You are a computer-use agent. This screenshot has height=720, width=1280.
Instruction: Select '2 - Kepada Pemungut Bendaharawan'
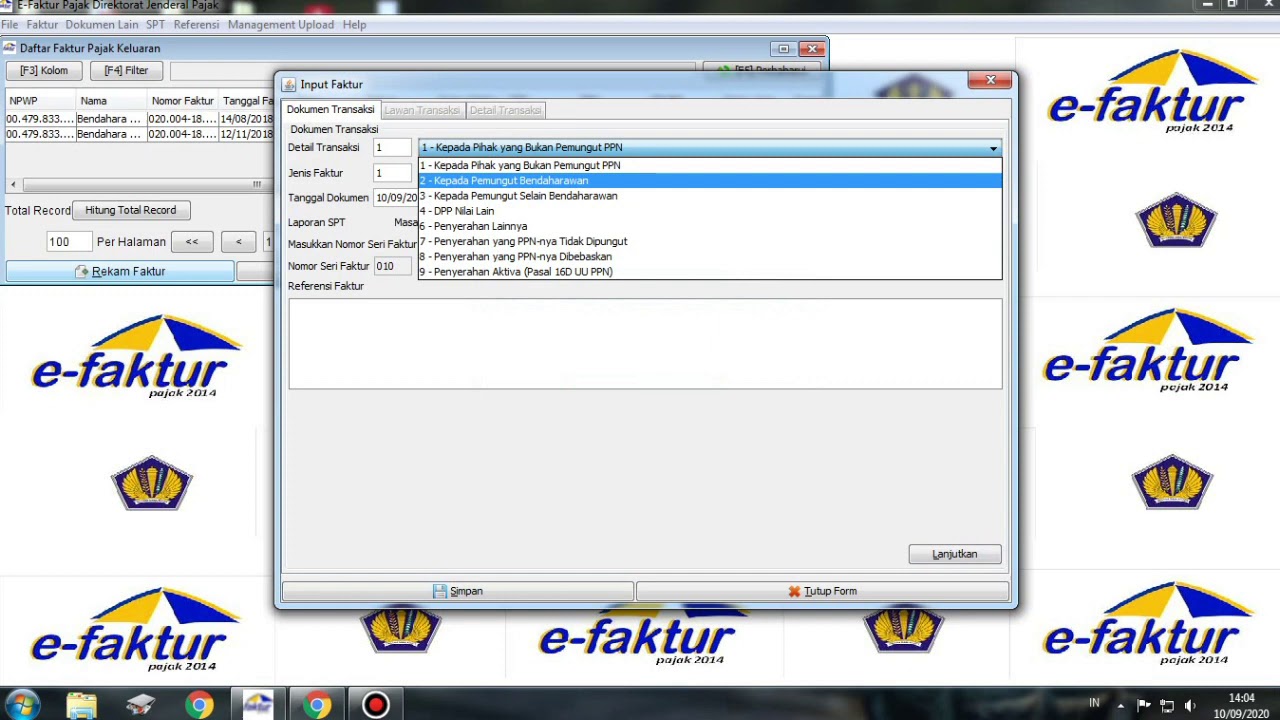point(710,181)
